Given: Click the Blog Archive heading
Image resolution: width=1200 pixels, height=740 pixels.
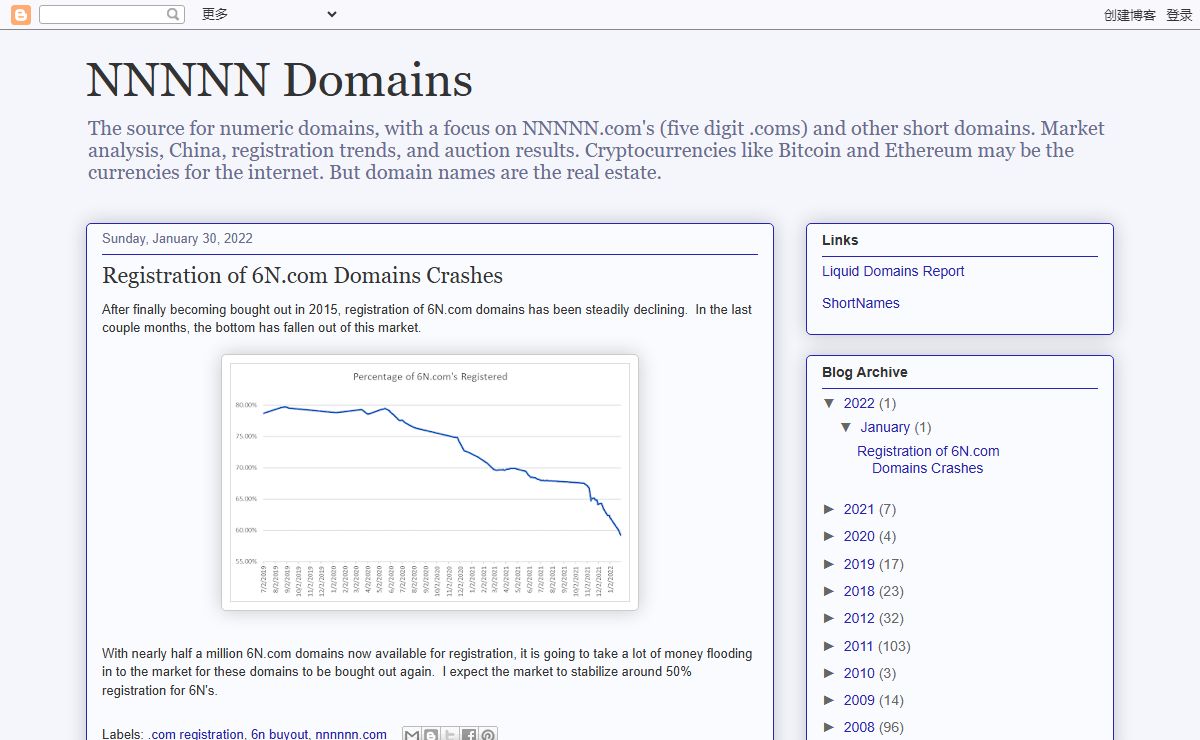Looking at the screenshot, I should pos(865,372).
